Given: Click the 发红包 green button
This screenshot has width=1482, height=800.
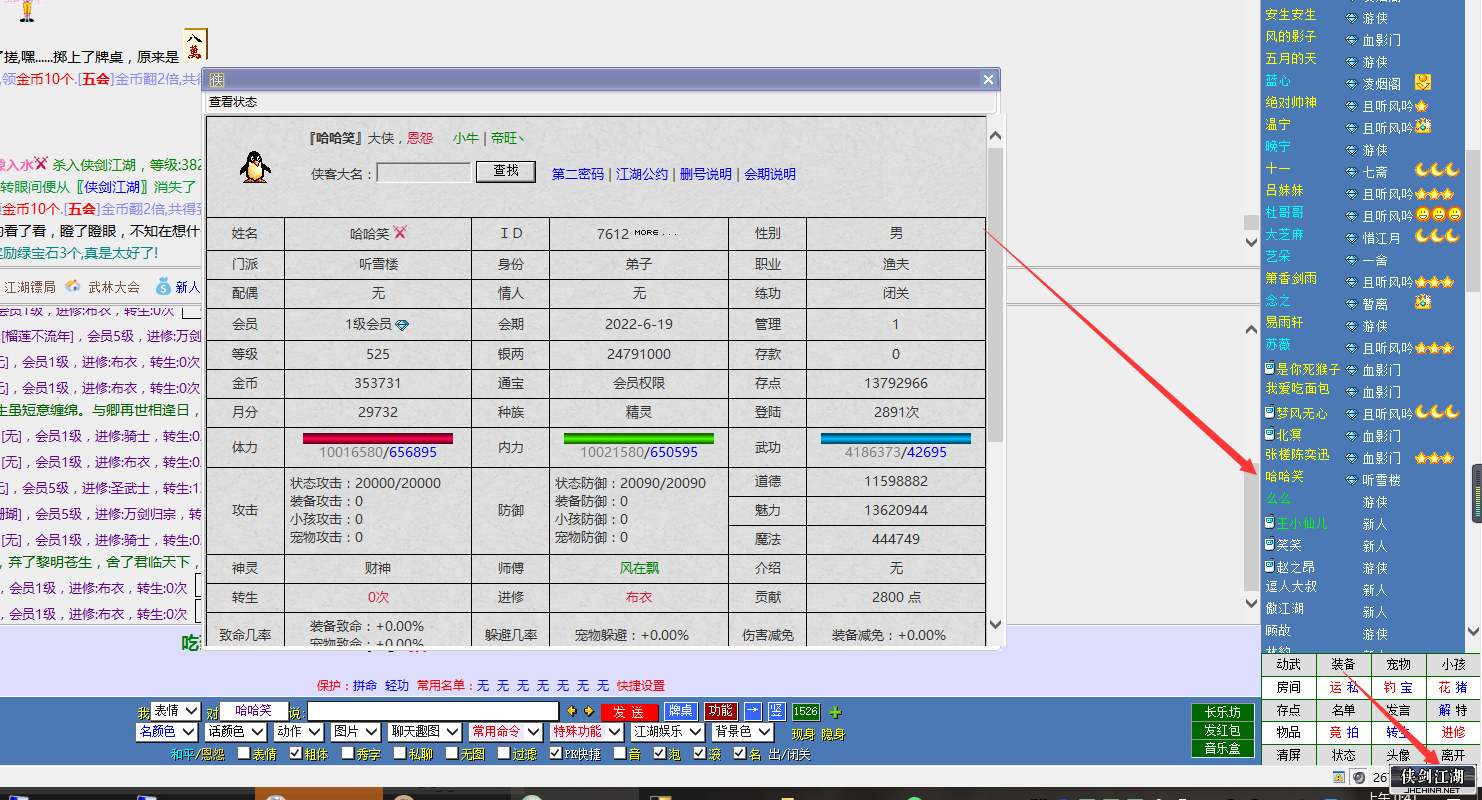Looking at the screenshot, I should coord(1222,731).
